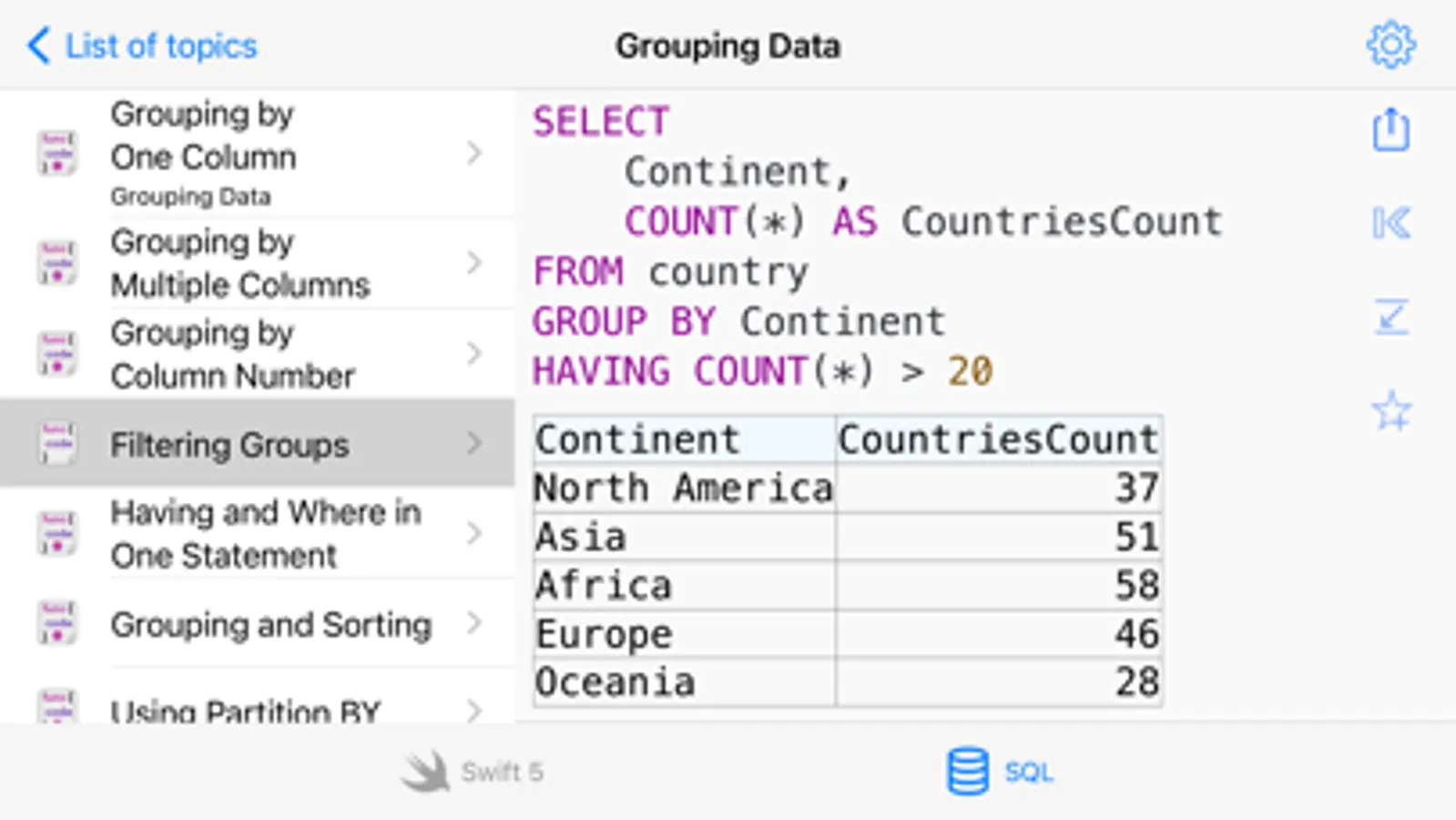The width and height of the screenshot is (1456, 820).
Task: Tap the share icon
Action: [x=1390, y=129]
